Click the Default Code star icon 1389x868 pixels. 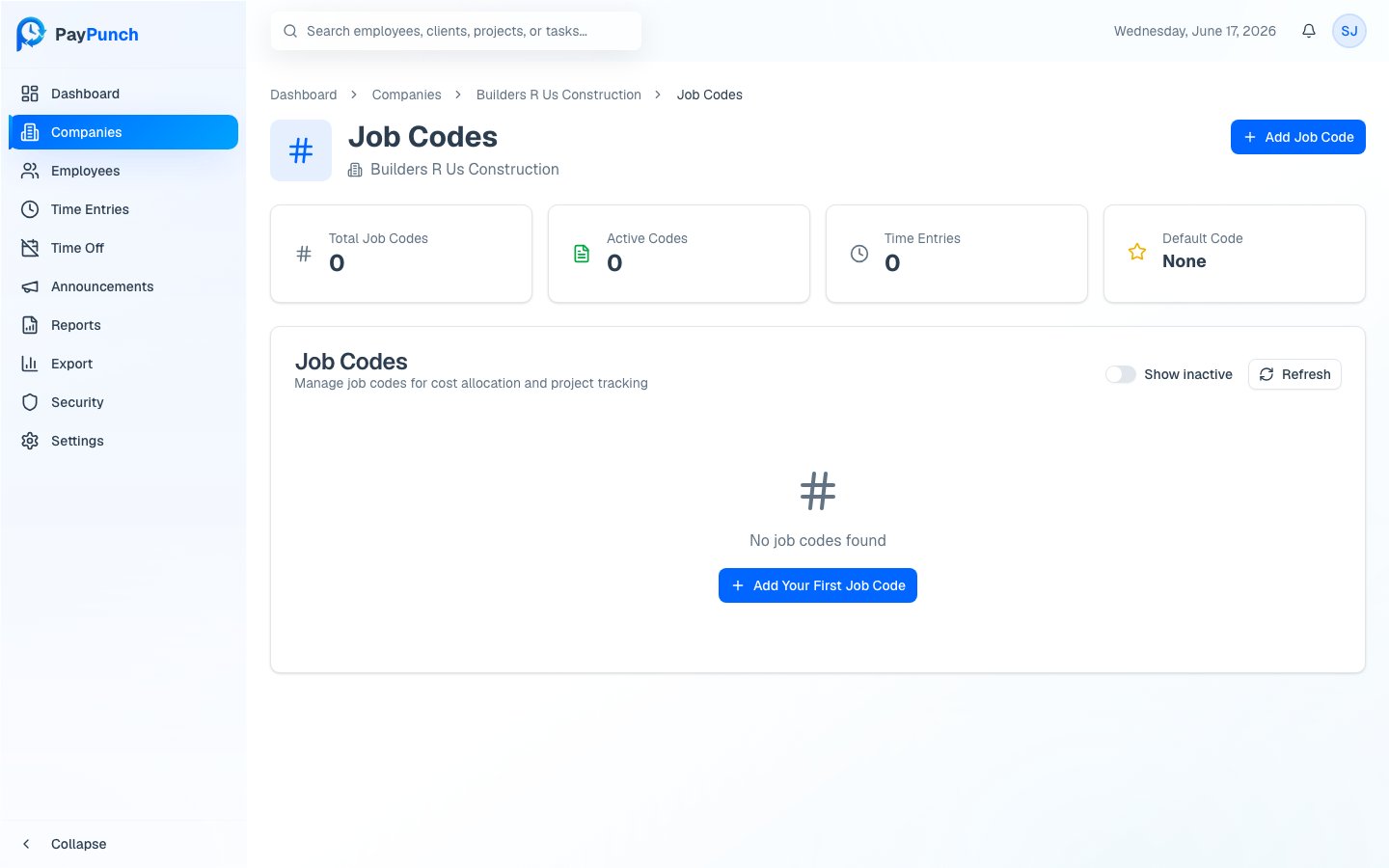click(x=1137, y=252)
